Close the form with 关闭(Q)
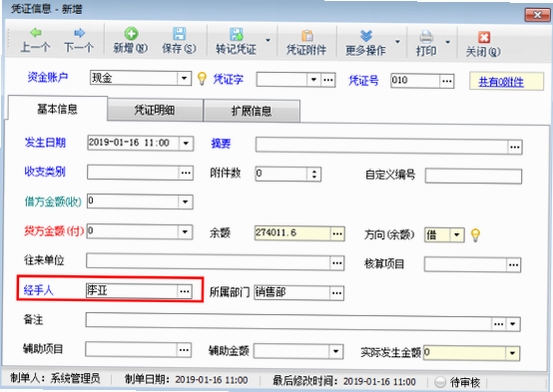Viewport: 553px width, 392px height. tap(483, 44)
